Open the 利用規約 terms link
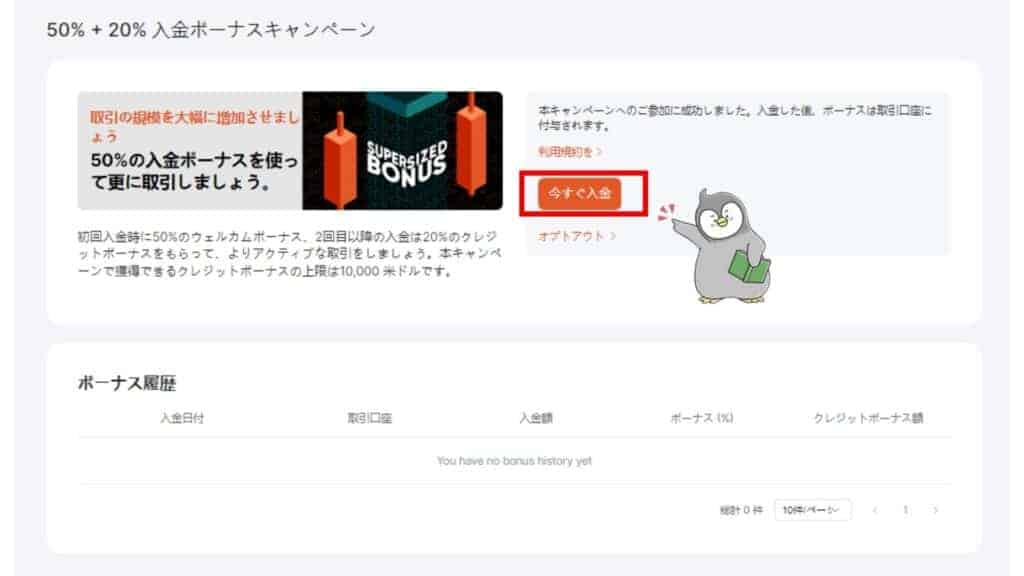This screenshot has width=1024, height=576. 569,152
